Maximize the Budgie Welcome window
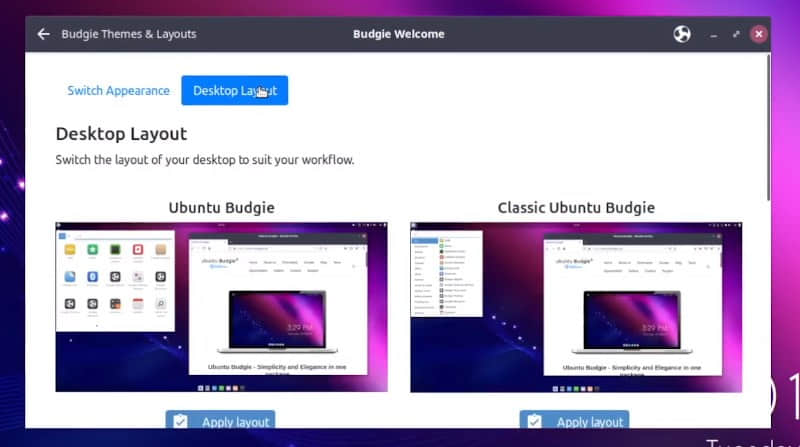800x447 pixels. (x=736, y=34)
